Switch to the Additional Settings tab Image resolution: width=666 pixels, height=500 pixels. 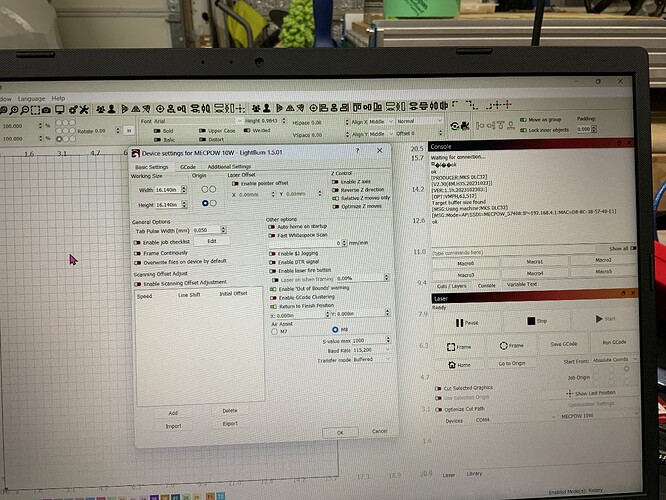229,167
